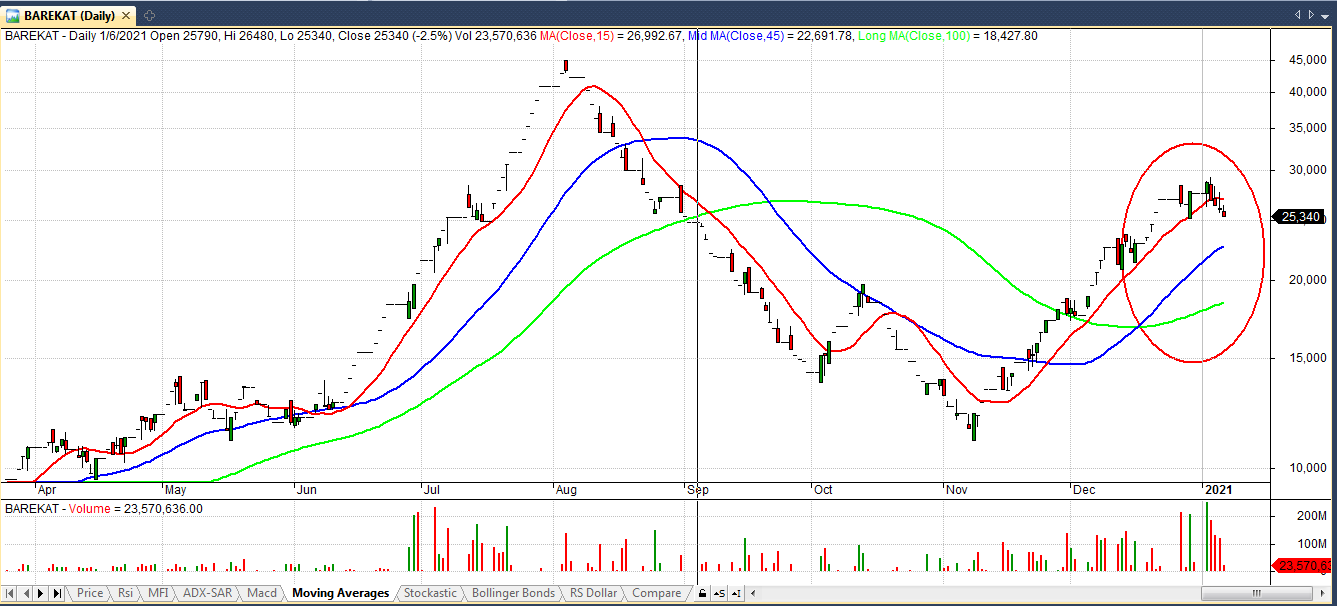Open the ADX-SAR sheet tab

coord(206,593)
